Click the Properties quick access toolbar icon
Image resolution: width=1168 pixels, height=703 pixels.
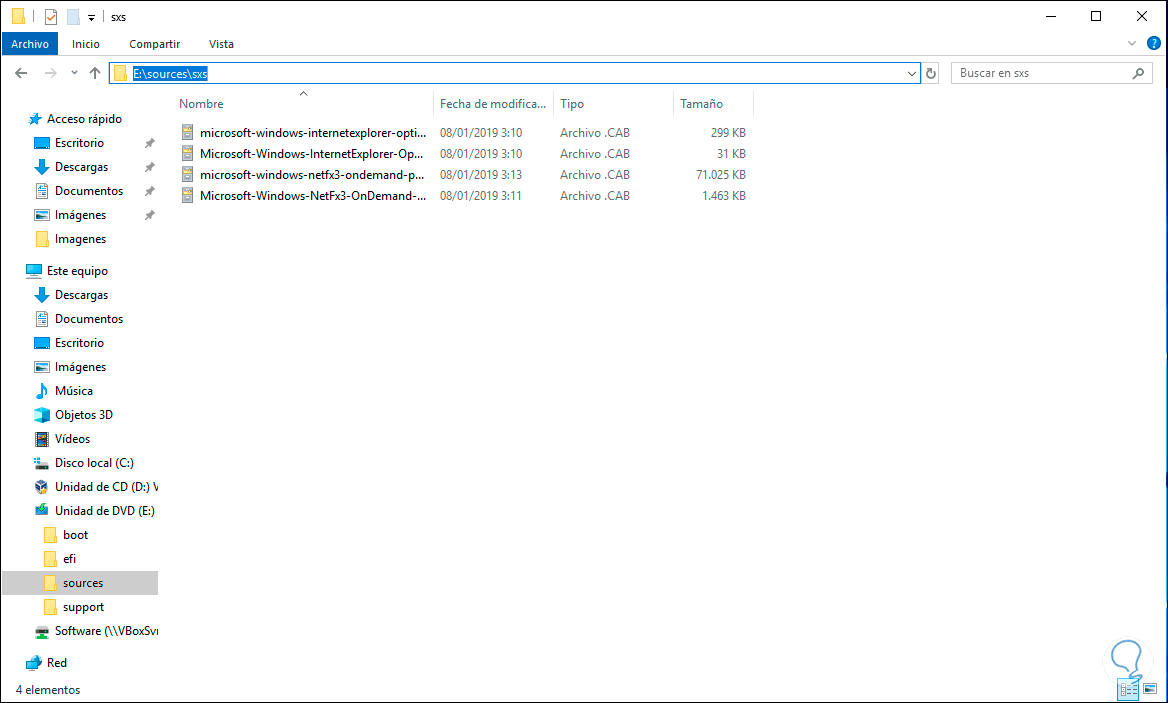tap(51, 16)
